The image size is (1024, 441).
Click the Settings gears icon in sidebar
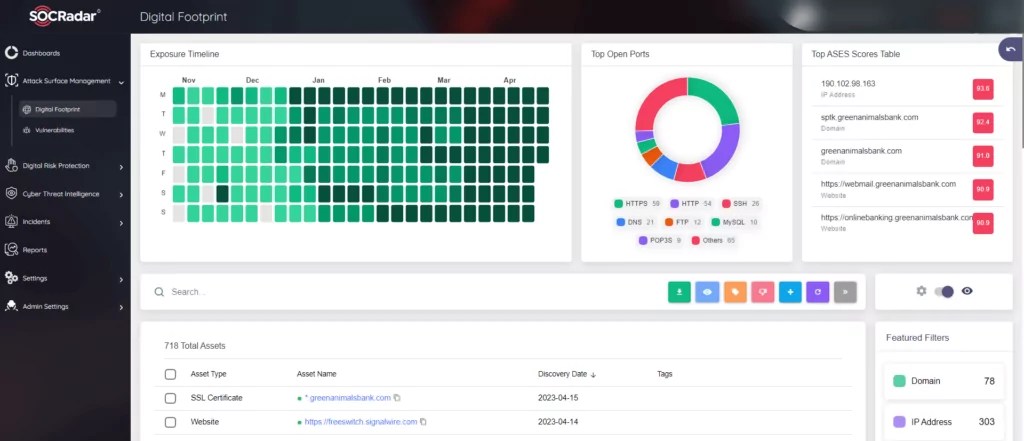click(x=11, y=278)
